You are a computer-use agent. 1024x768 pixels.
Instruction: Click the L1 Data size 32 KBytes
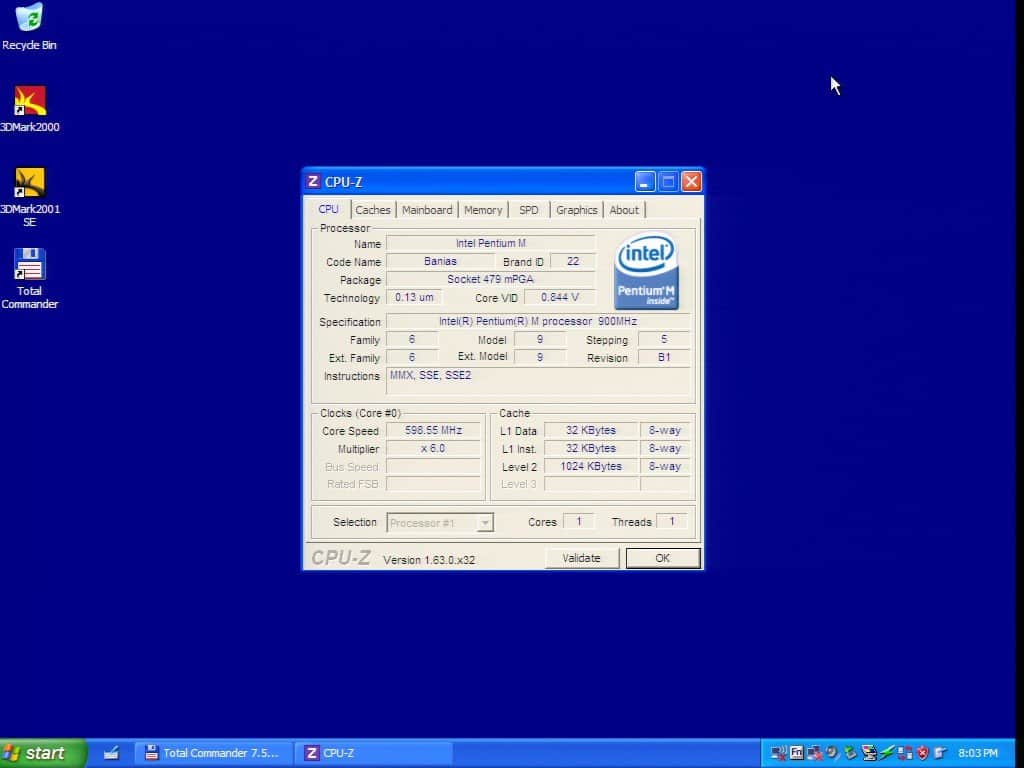coord(591,430)
